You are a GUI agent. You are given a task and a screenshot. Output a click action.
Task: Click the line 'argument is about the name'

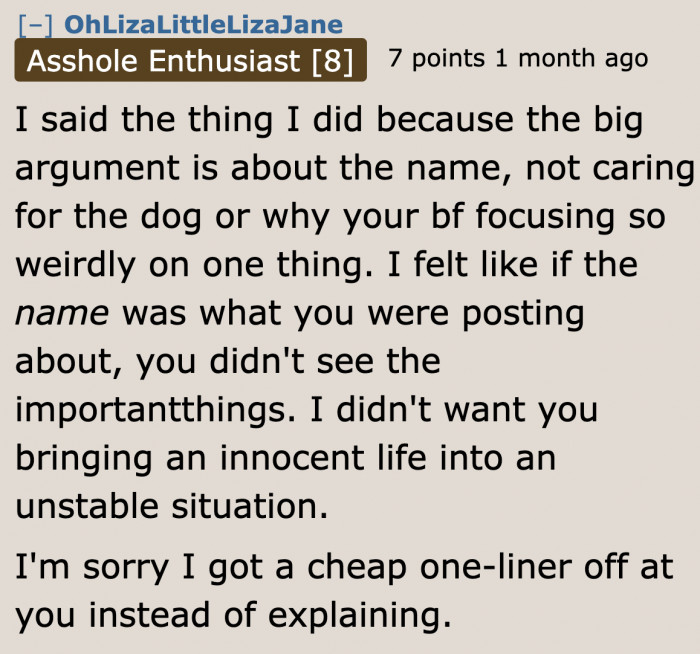click(354, 170)
